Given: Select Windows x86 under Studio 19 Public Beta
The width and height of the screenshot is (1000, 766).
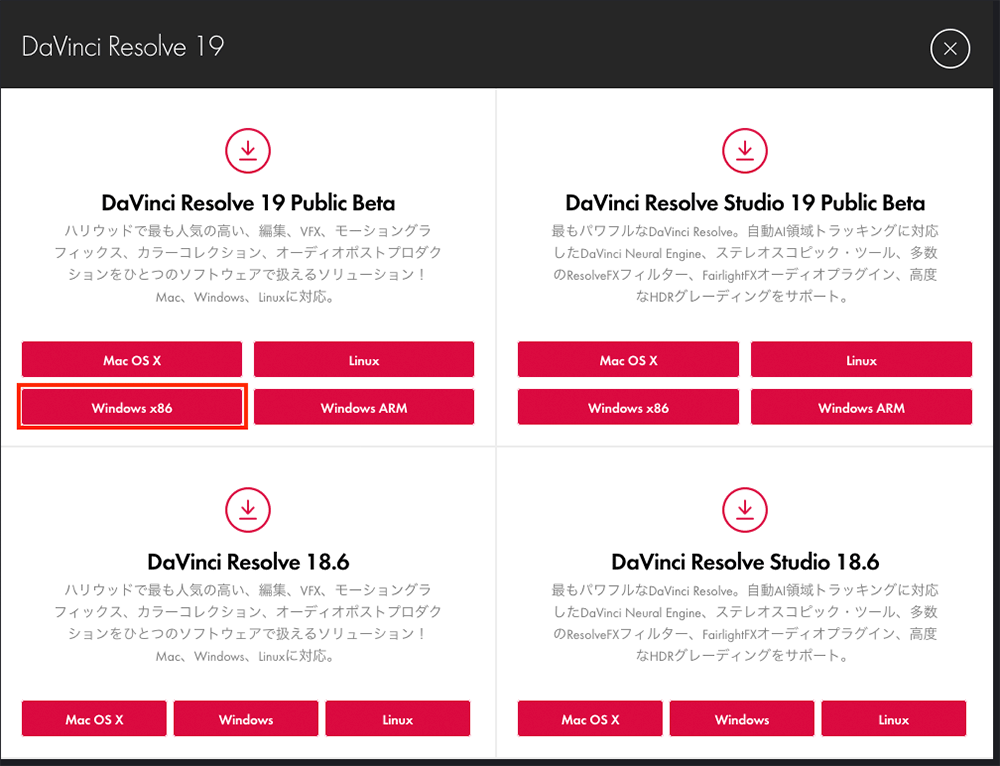Looking at the screenshot, I should [628, 407].
